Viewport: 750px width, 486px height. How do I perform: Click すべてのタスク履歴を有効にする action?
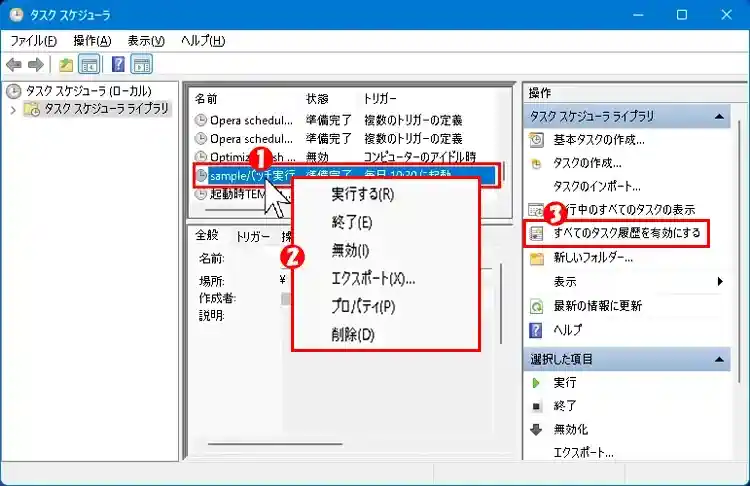click(627, 233)
